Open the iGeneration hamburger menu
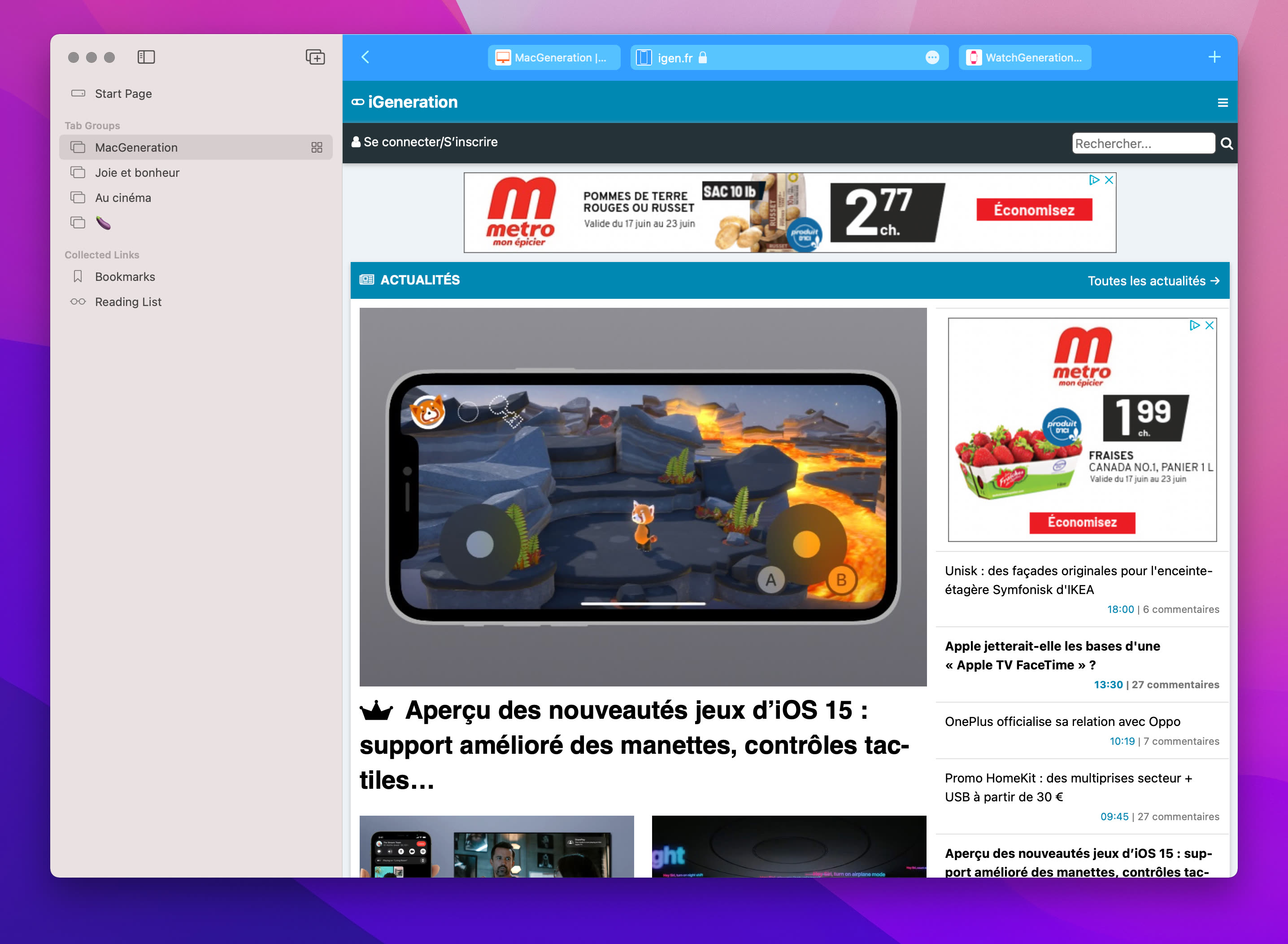The height and width of the screenshot is (944, 1288). point(1223,102)
